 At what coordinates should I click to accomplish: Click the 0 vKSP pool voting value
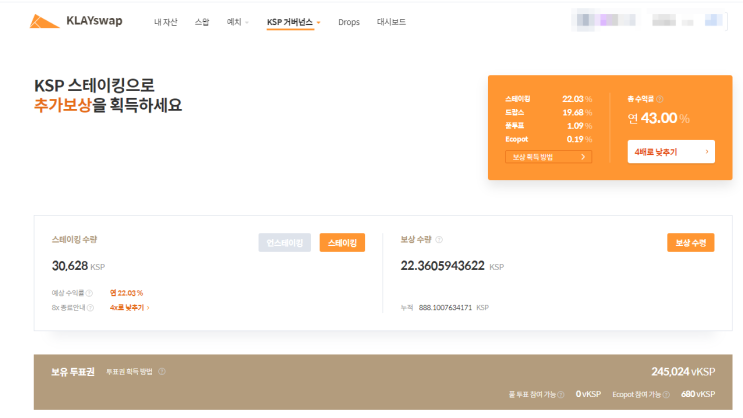[588, 394]
